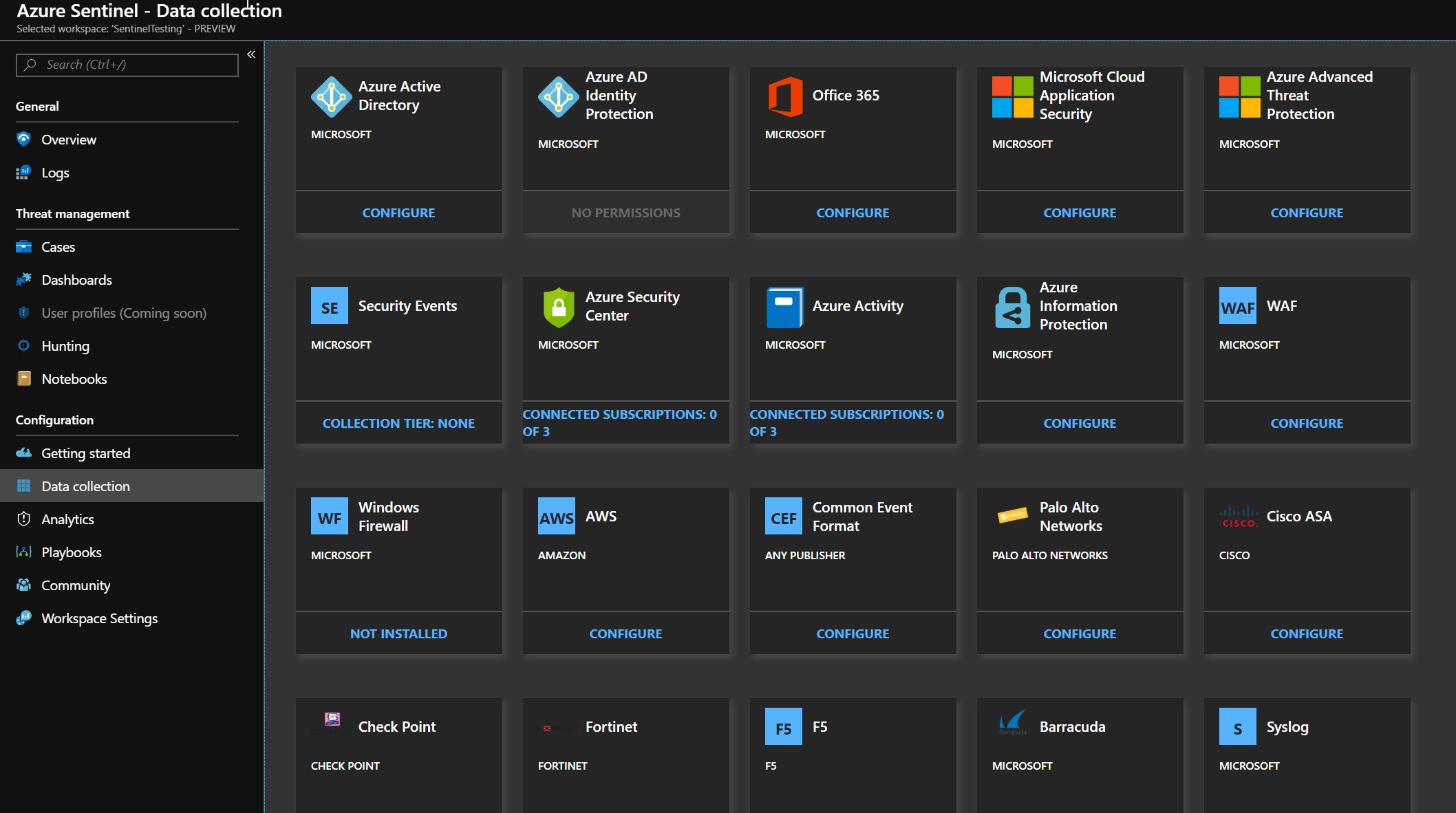Configure the Cisco ASA connector
The height and width of the screenshot is (813, 1456).
[1307, 633]
